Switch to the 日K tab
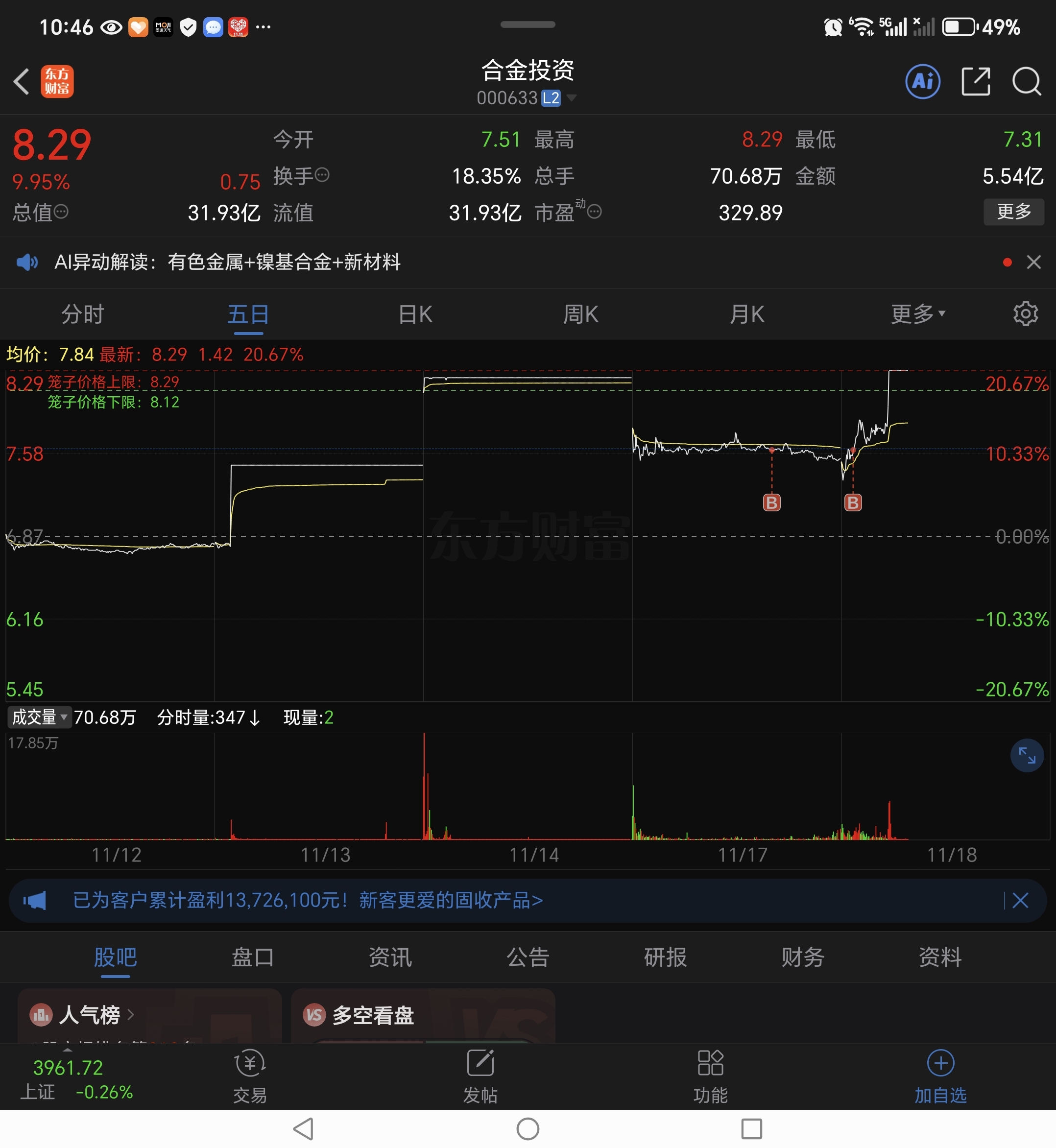The width and height of the screenshot is (1056, 1148). pos(415,314)
